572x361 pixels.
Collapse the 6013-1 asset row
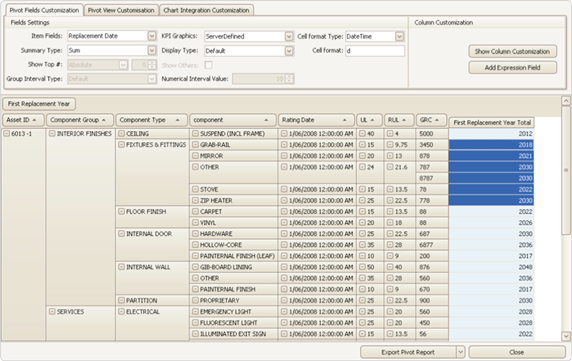(7, 134)
